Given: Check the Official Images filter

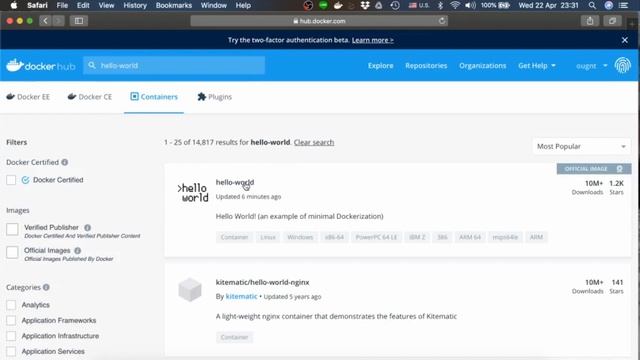Looking at the screenshot, I should (x=12, y=252).
